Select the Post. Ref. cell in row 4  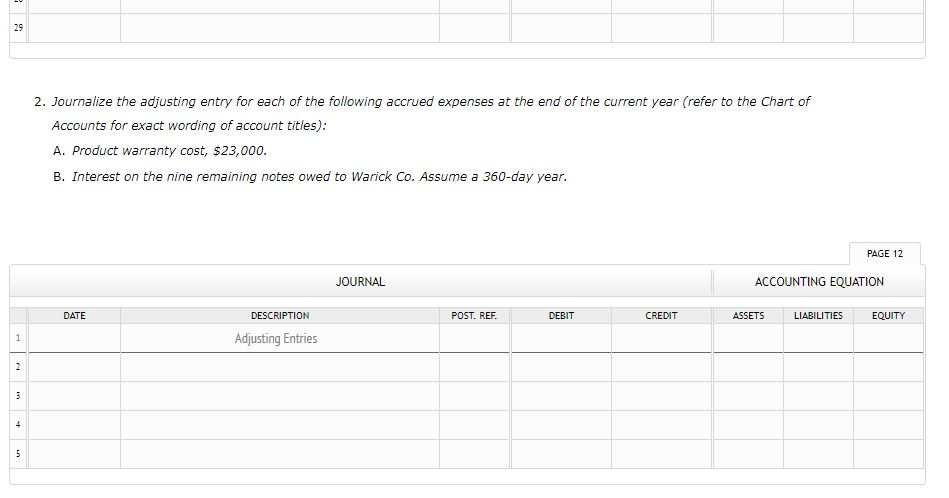pyautogui.click(x=474, y=426)
